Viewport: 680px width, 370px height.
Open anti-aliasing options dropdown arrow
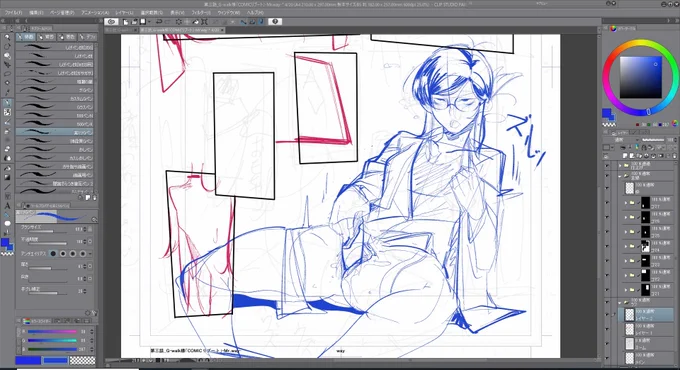(x=90, y=253)
